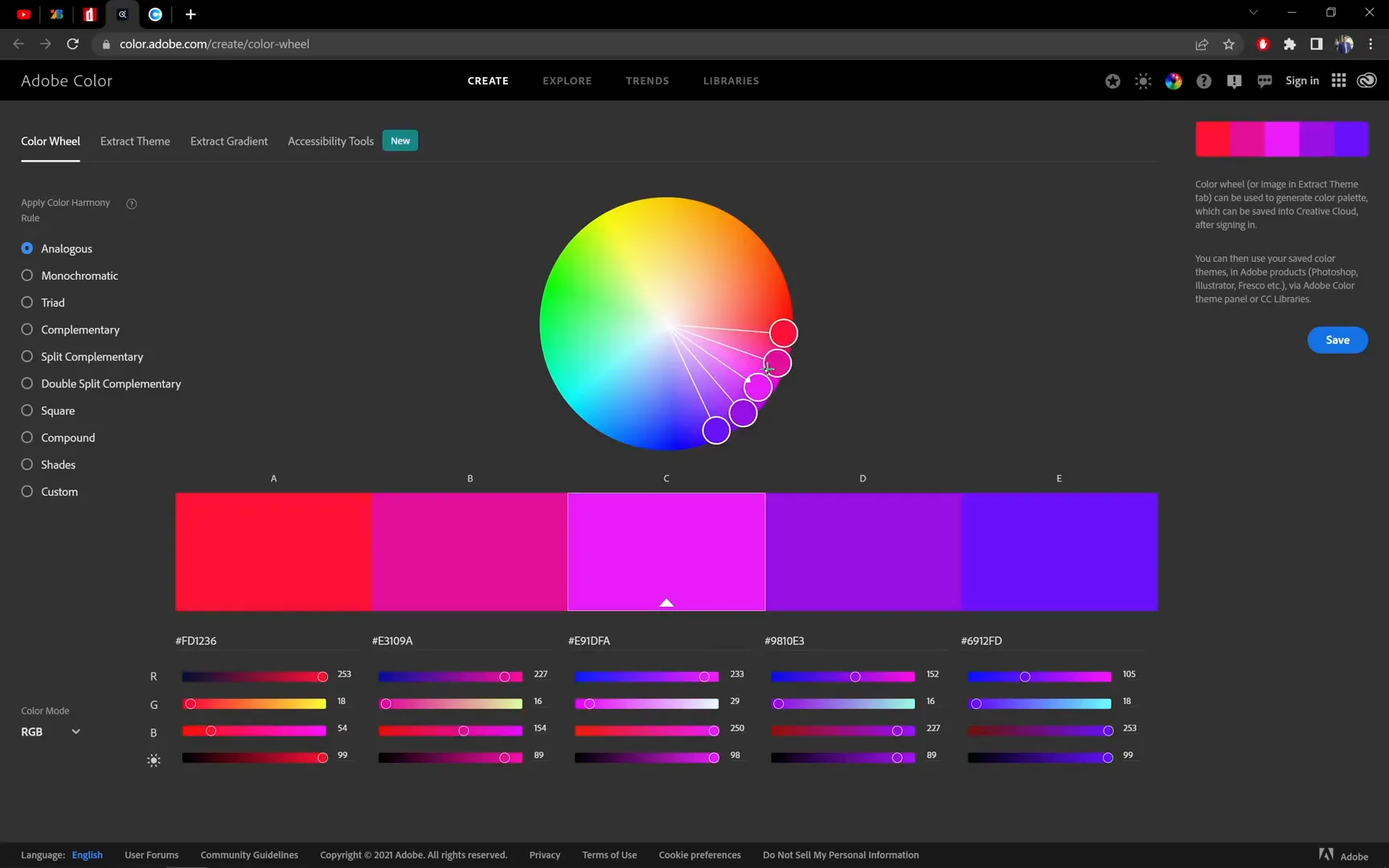Open the browser tab search chevron
The height and width of the screenshot is (868, 1389).
click(1252, 13)
